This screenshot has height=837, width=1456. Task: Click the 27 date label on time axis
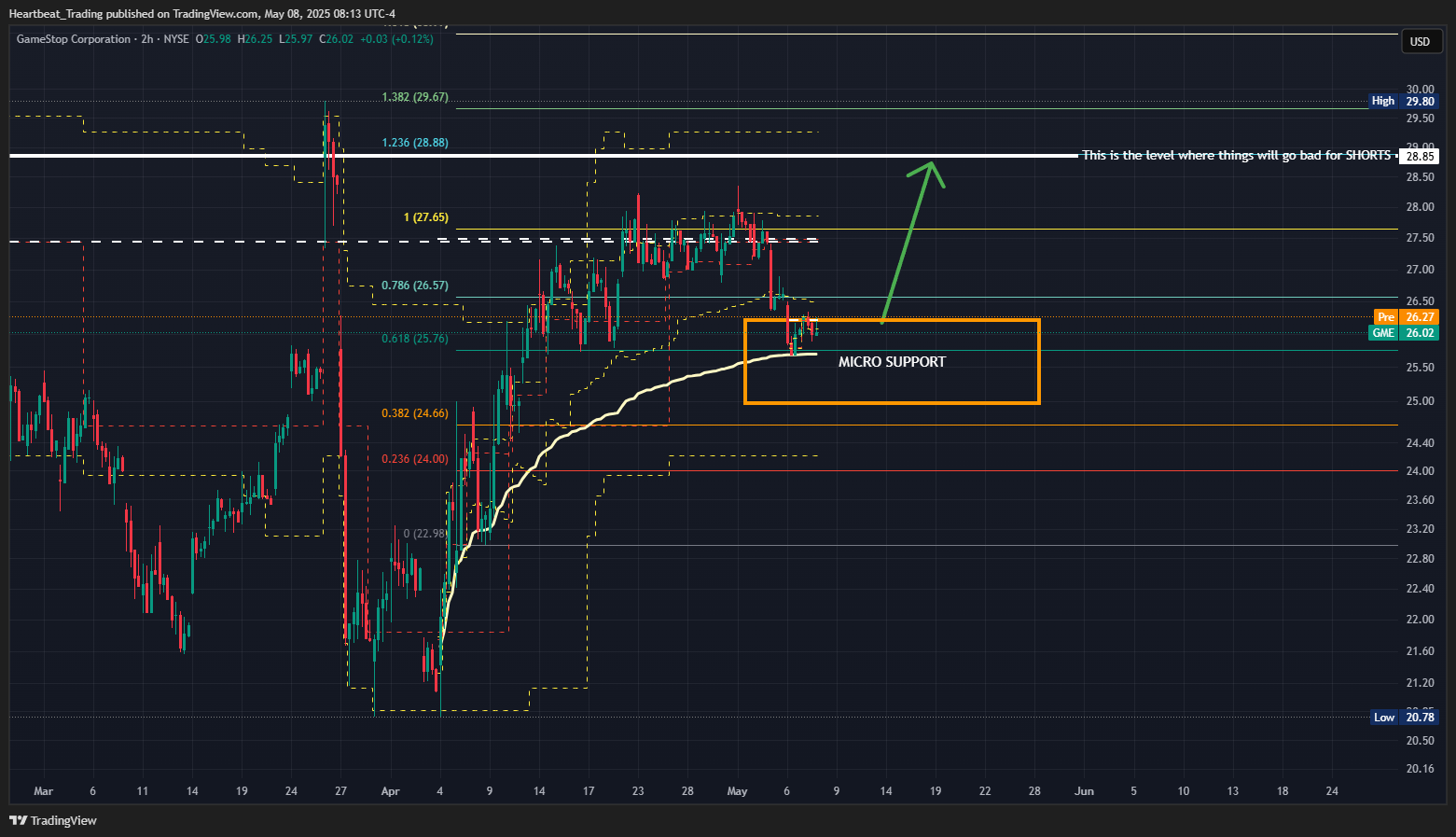click(340, 791)
